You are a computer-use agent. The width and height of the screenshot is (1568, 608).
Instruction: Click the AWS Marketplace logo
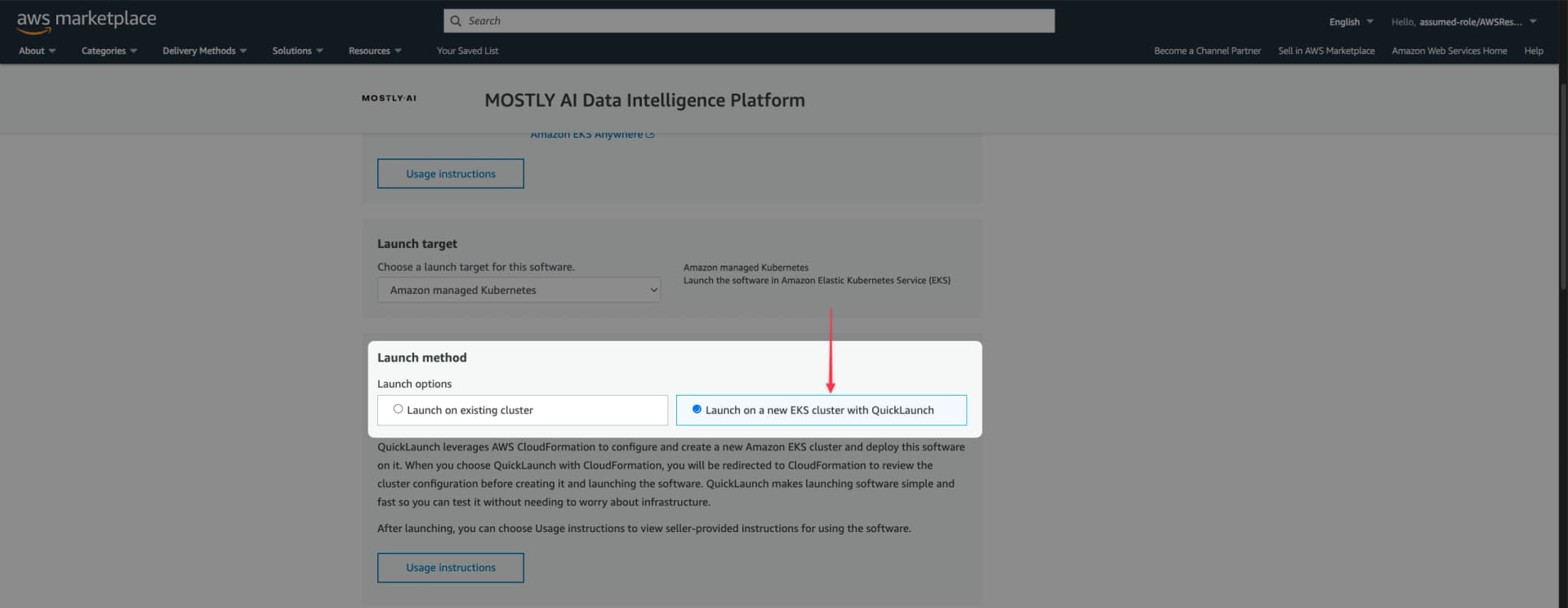coord(87,21)
